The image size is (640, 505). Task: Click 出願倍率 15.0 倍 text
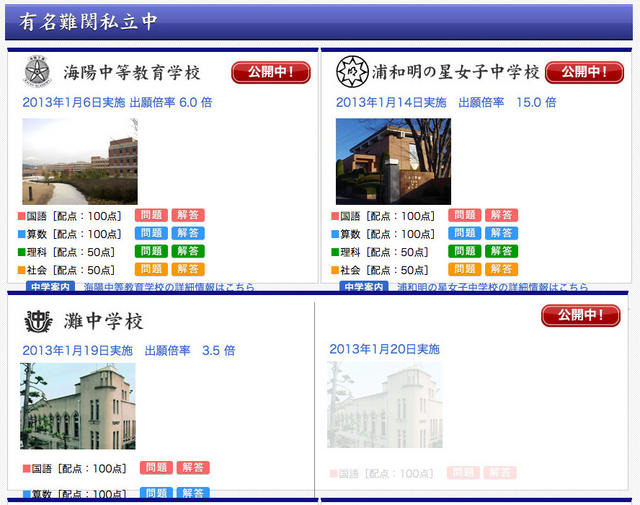click(507, 102)
